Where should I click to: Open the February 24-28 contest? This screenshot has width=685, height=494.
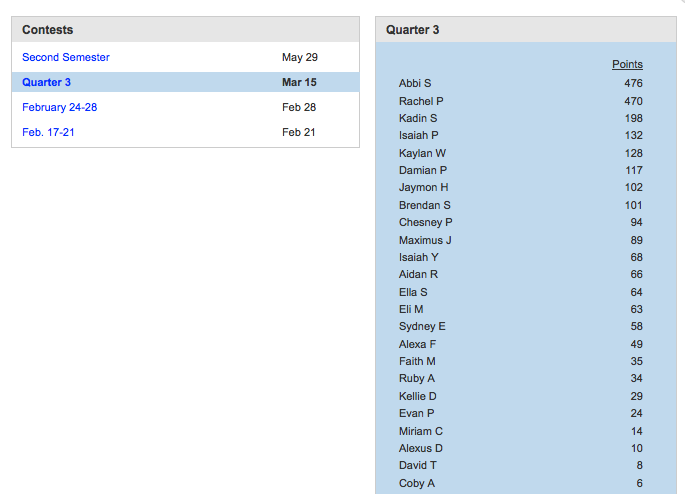(x=59, y=107)
